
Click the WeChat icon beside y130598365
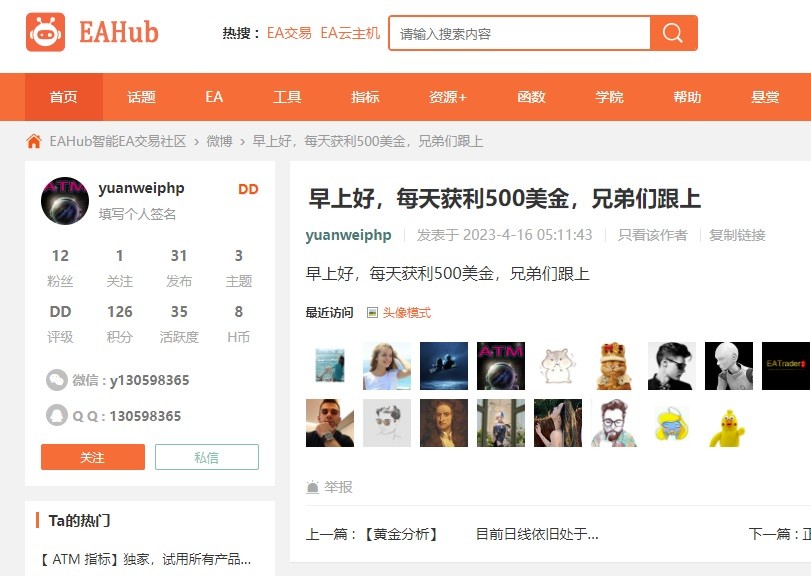(x=54, y=380)
